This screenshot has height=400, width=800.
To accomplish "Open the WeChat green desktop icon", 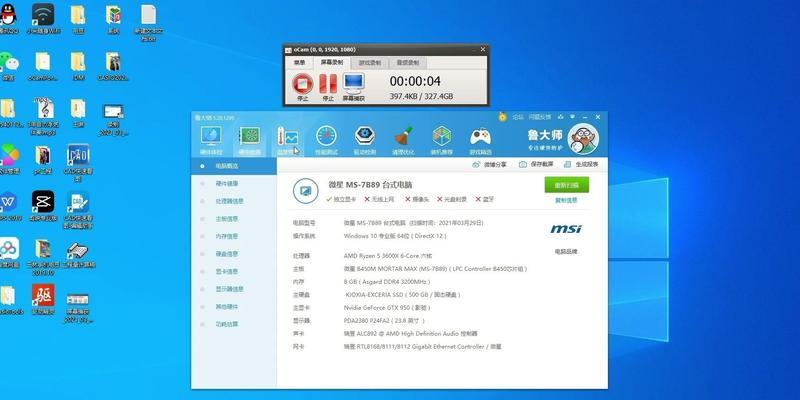I will pos(8,62).
